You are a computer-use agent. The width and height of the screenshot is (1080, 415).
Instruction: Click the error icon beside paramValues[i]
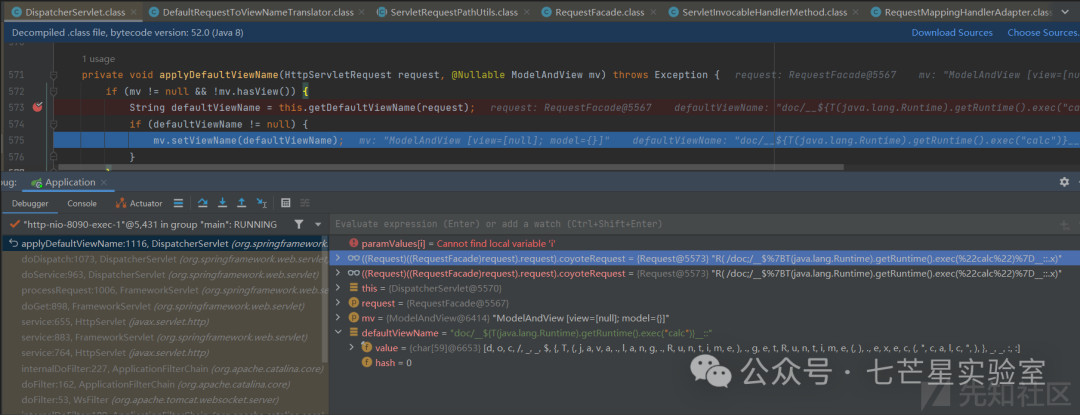coord(354,243)
